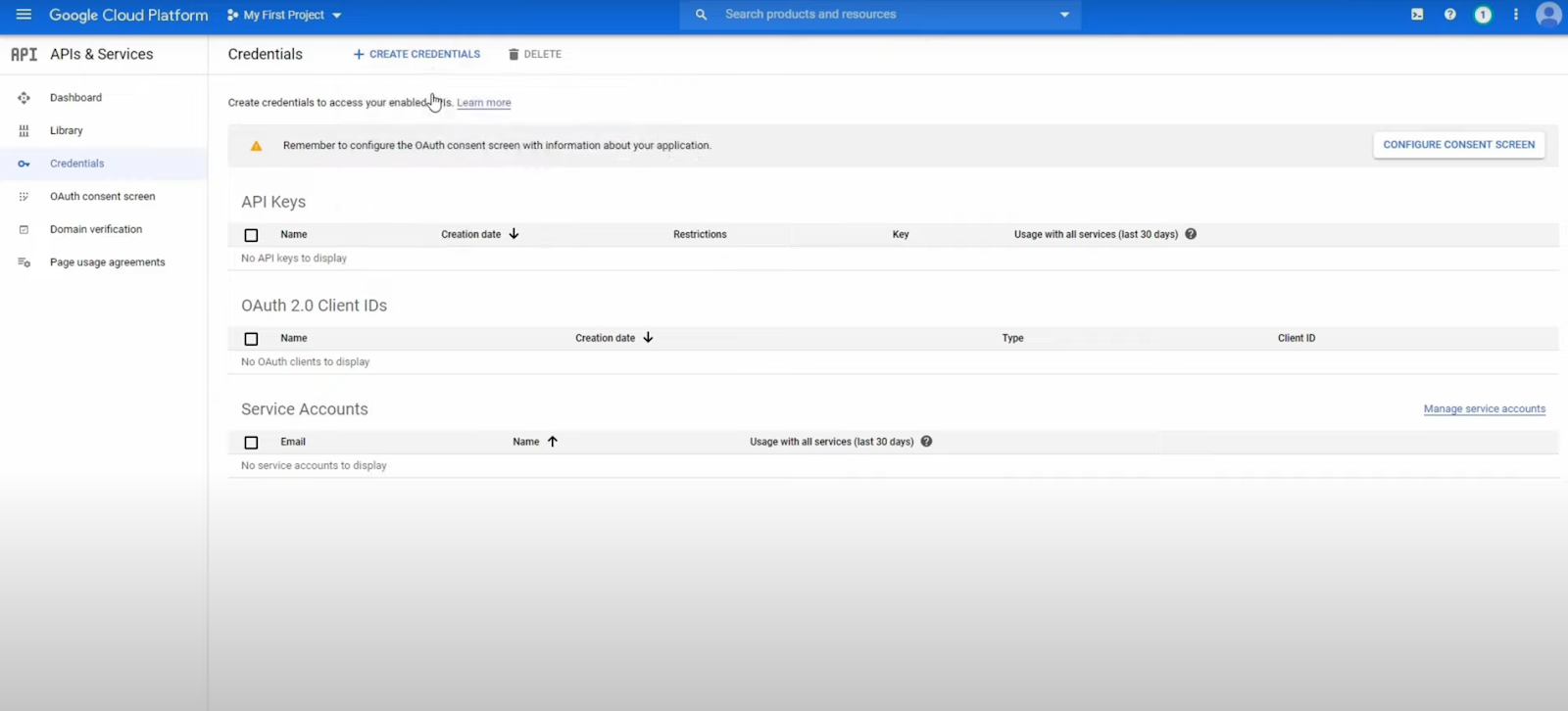The image size is (1568, 711).
Task: Activate Cloud Shell terminal icon
Action: pyautogui.click(x=1417, y=15)
